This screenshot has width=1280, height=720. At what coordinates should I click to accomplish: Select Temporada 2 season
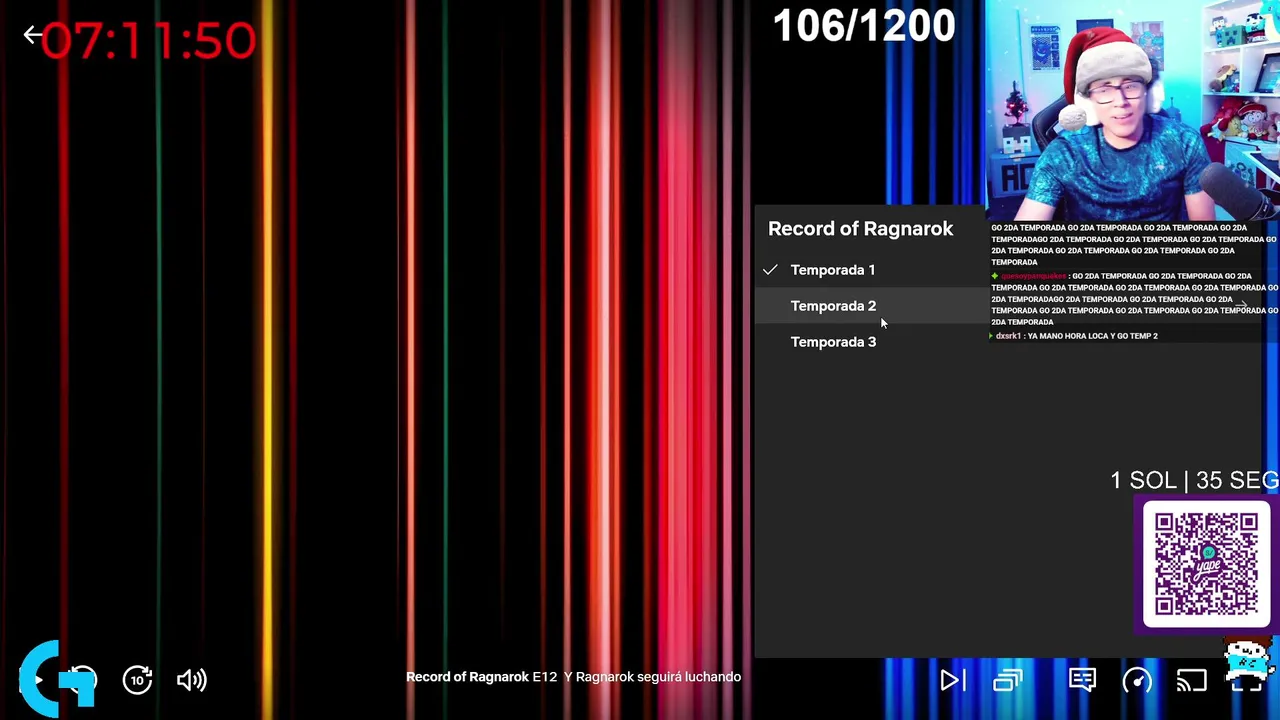pos(870,306)
